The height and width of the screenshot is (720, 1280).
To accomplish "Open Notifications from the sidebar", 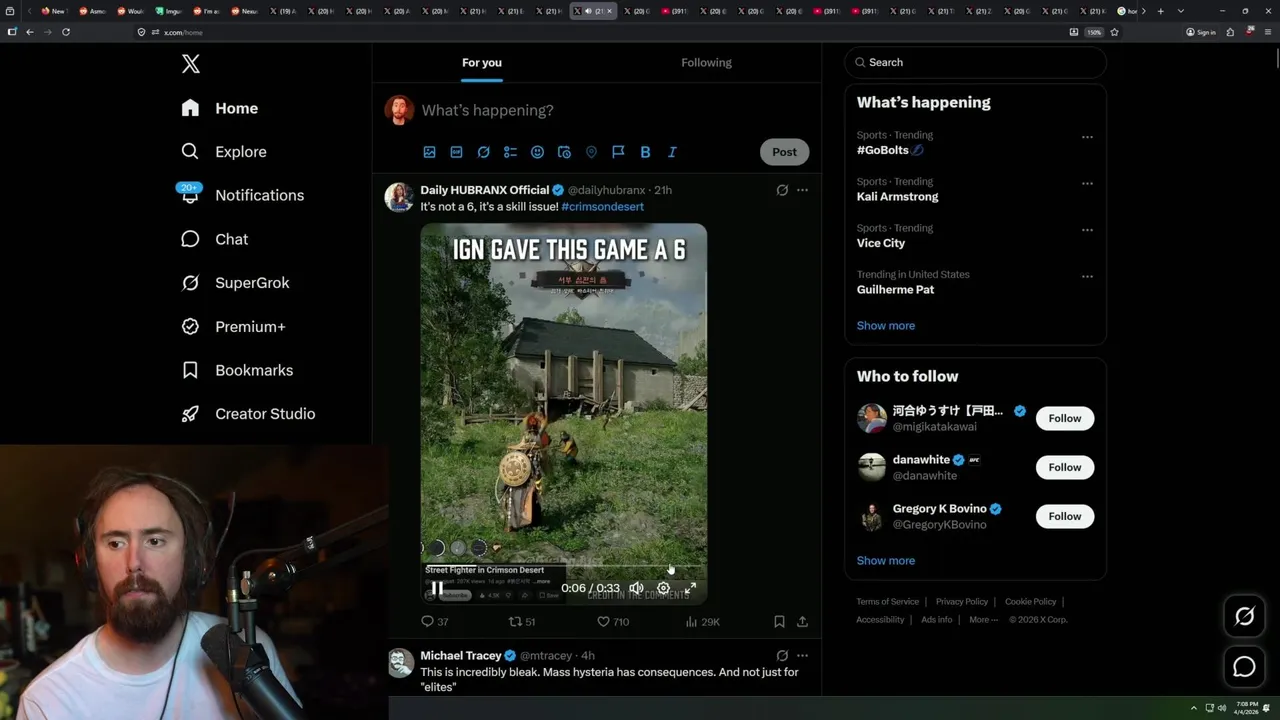I will coord(242,195).
